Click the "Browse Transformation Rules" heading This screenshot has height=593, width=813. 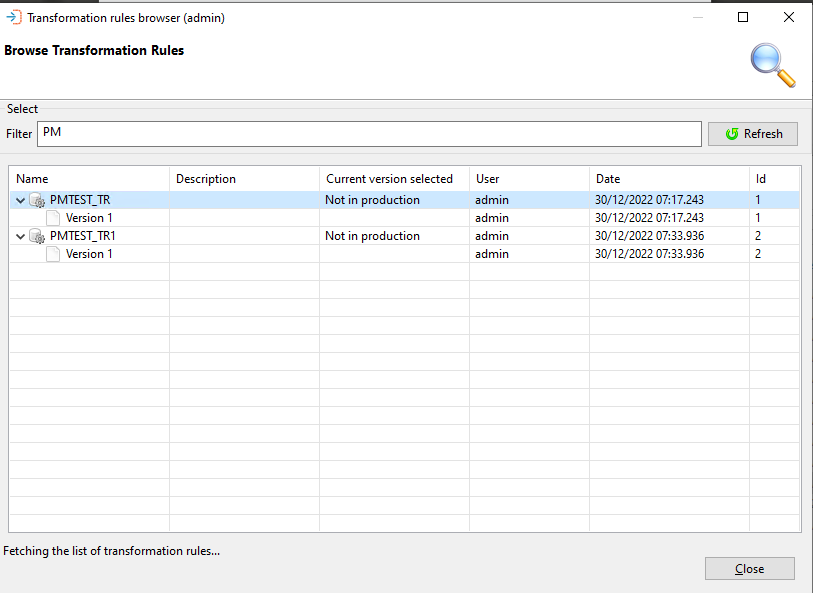coord(94,50)
